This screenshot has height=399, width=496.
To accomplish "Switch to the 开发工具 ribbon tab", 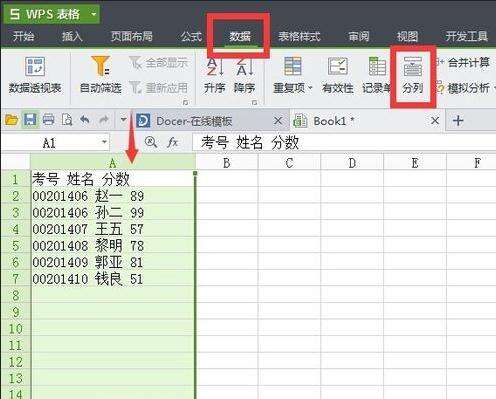I will [x=467, y=36].
